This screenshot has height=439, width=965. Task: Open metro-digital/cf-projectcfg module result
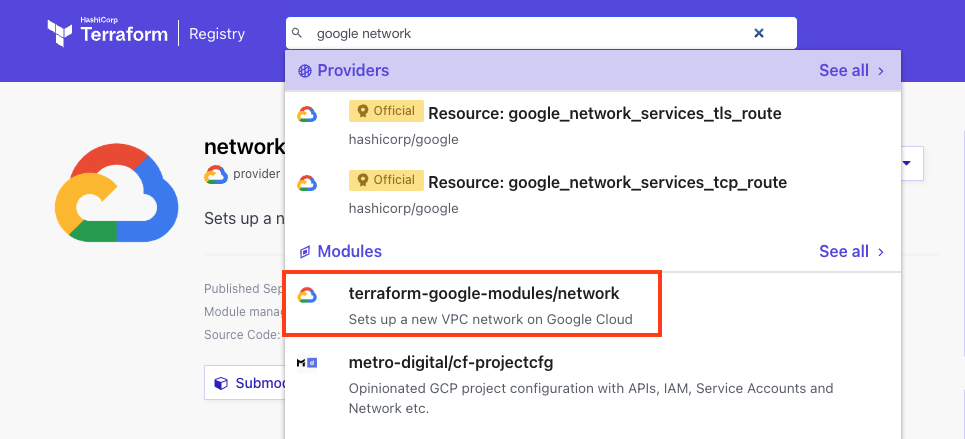coord(593,384)
